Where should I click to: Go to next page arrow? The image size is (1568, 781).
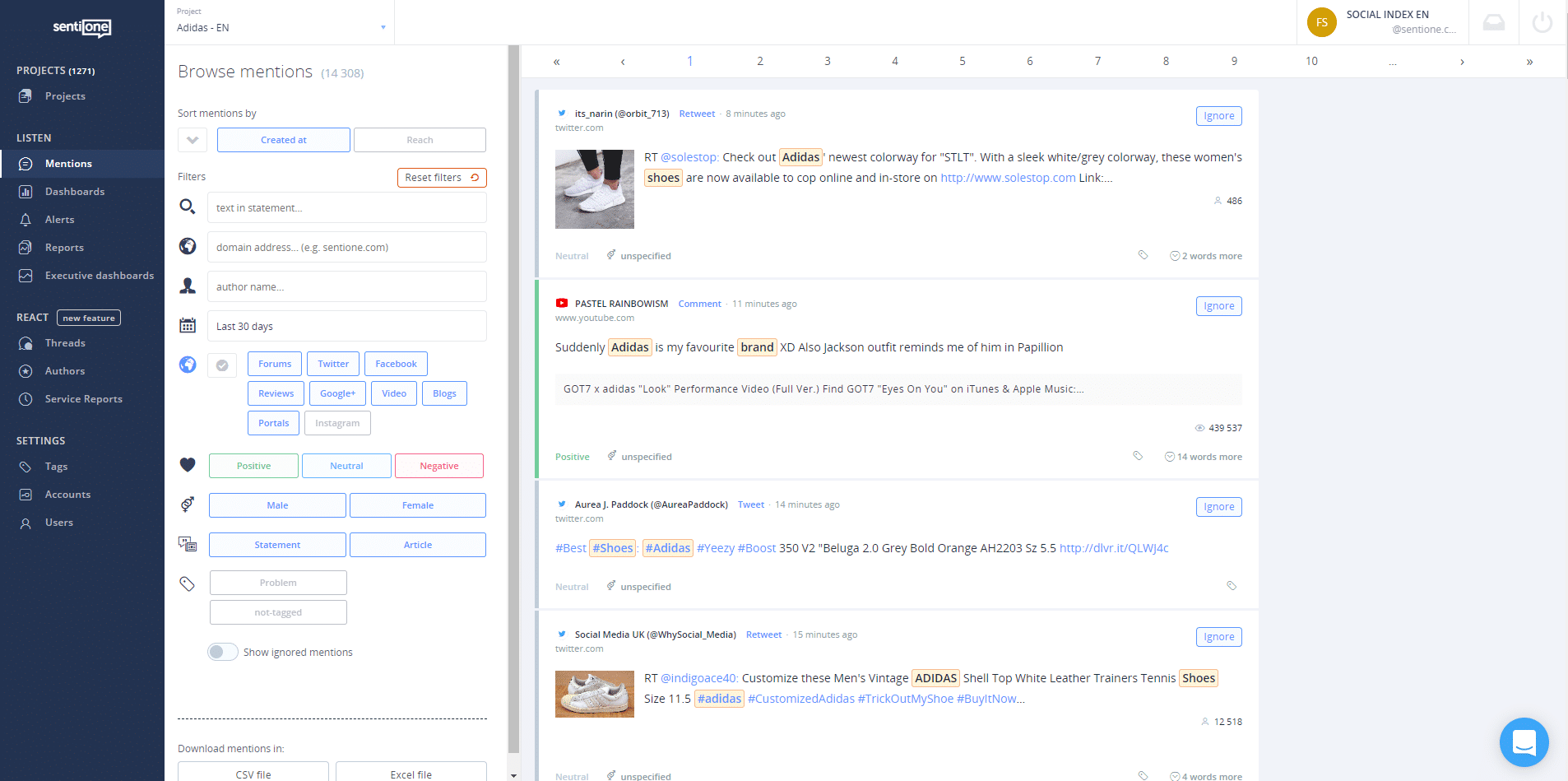click(x=1462, y=62)
